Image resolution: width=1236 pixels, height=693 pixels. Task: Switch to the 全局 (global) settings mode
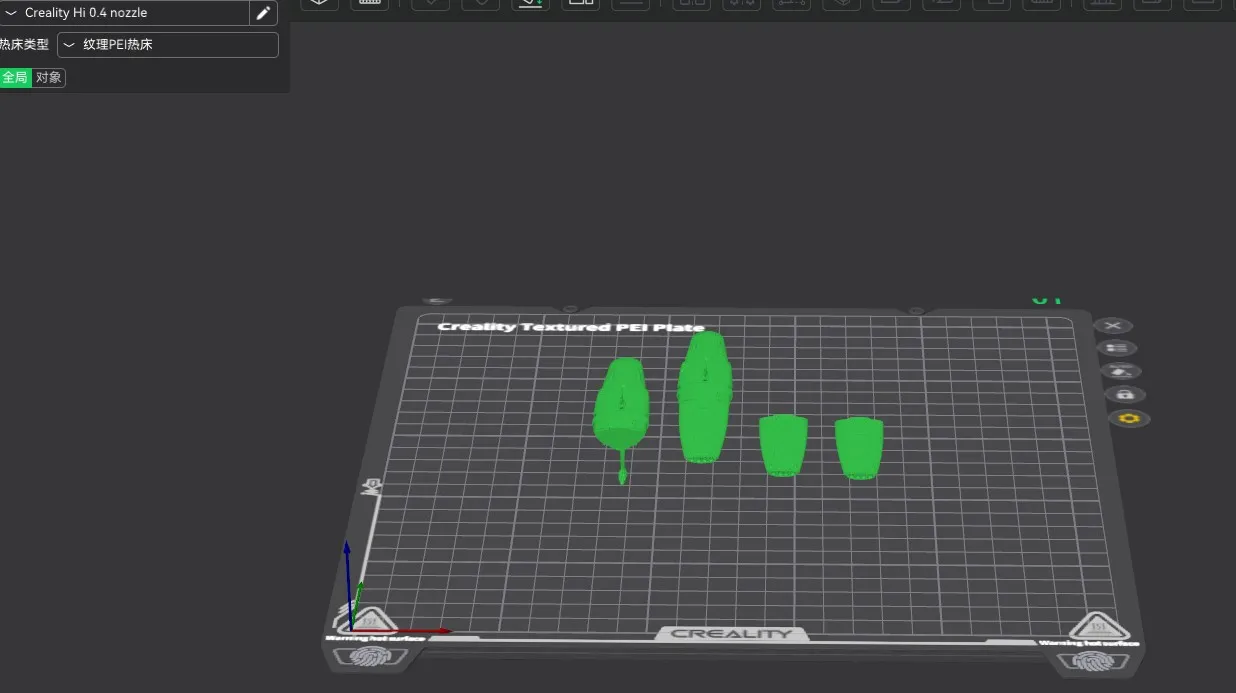pyautogui.click(x=15, y=77)
